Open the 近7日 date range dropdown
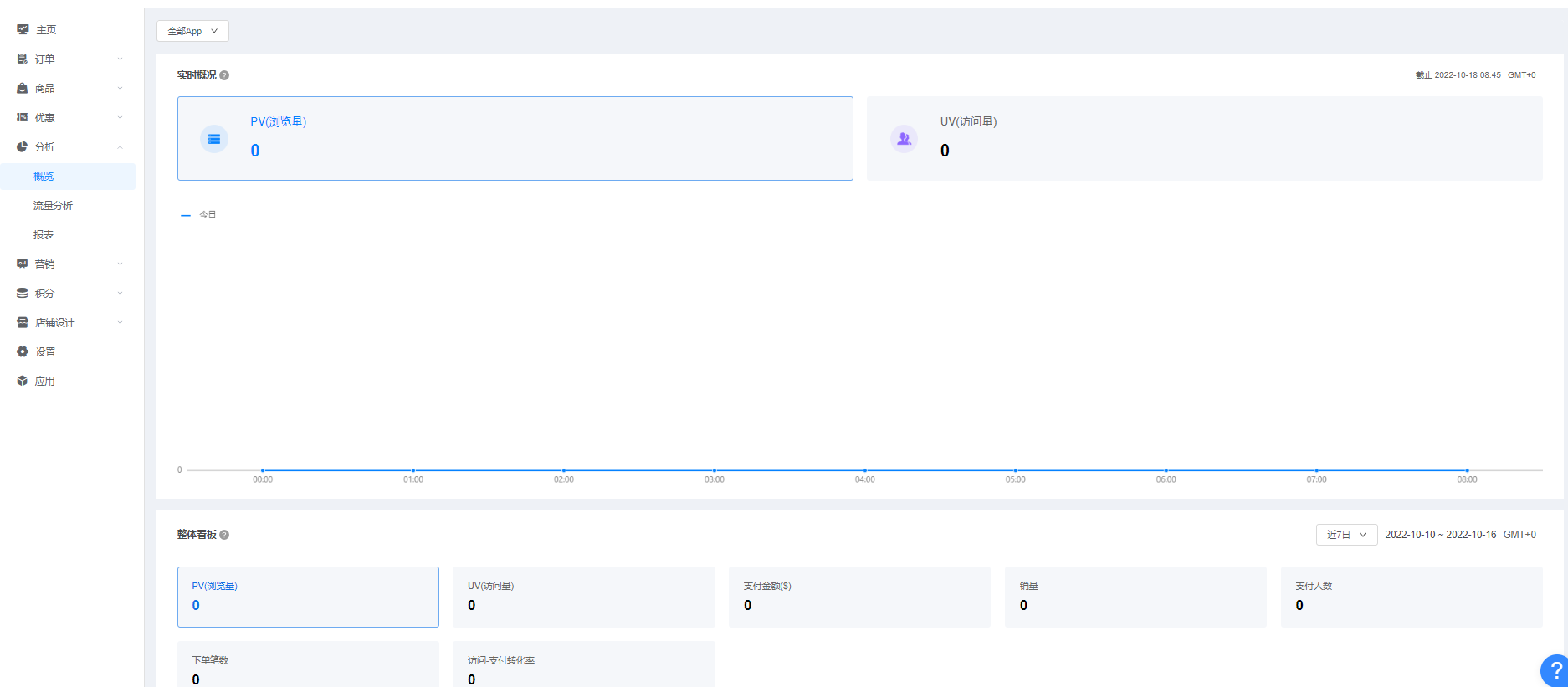 tap(1346, 535)
